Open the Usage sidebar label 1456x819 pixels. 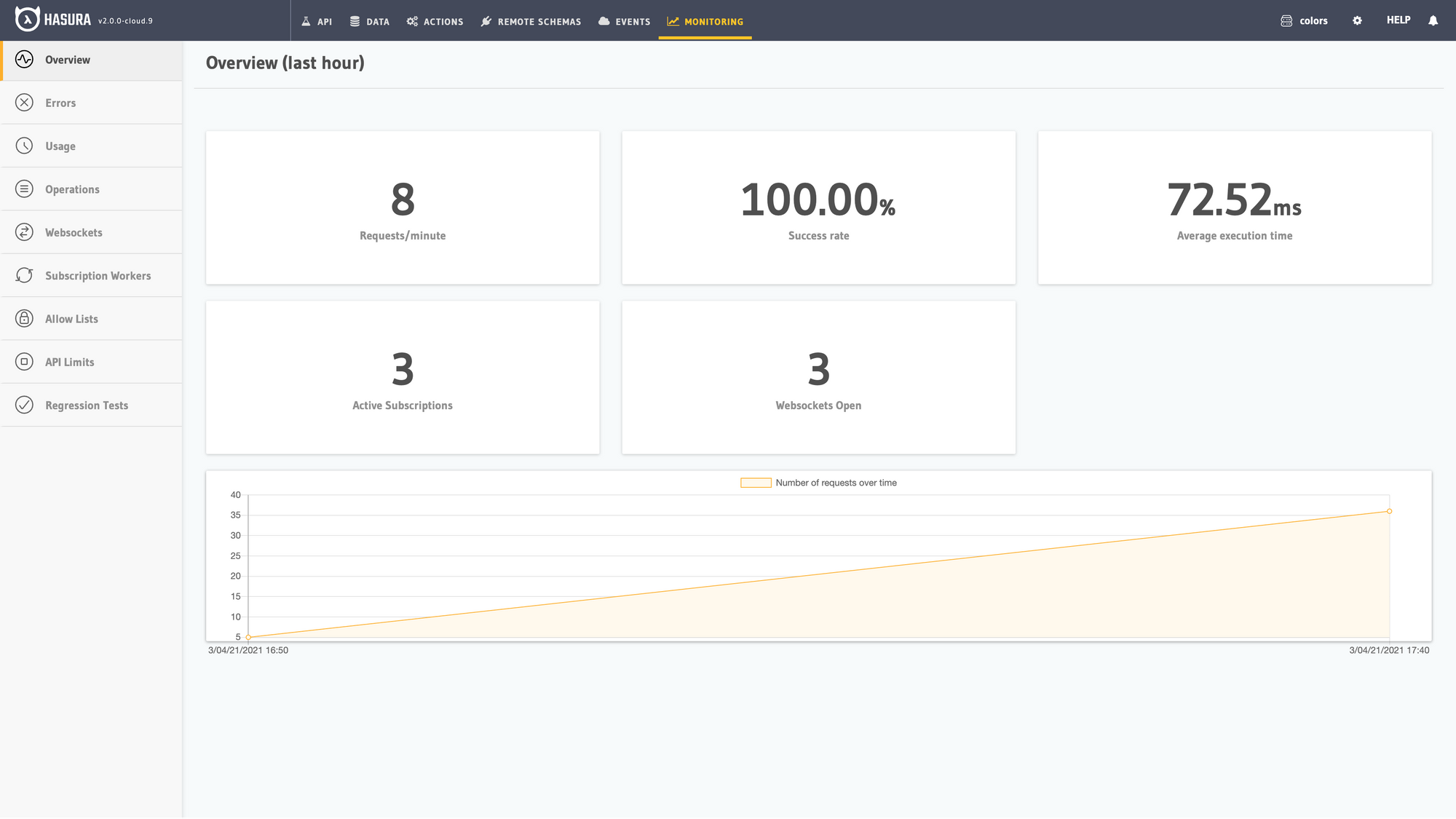(60, 146)
